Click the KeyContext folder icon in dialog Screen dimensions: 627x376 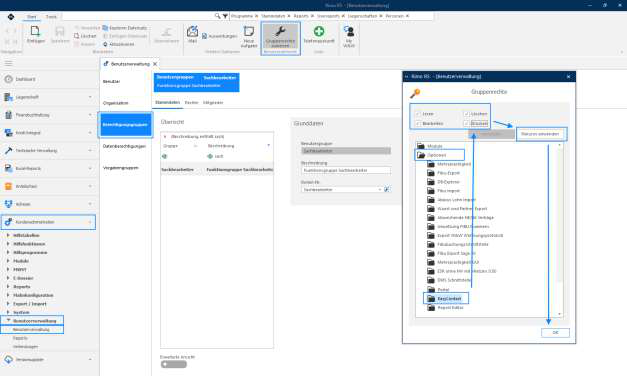[x=431, y=298]
